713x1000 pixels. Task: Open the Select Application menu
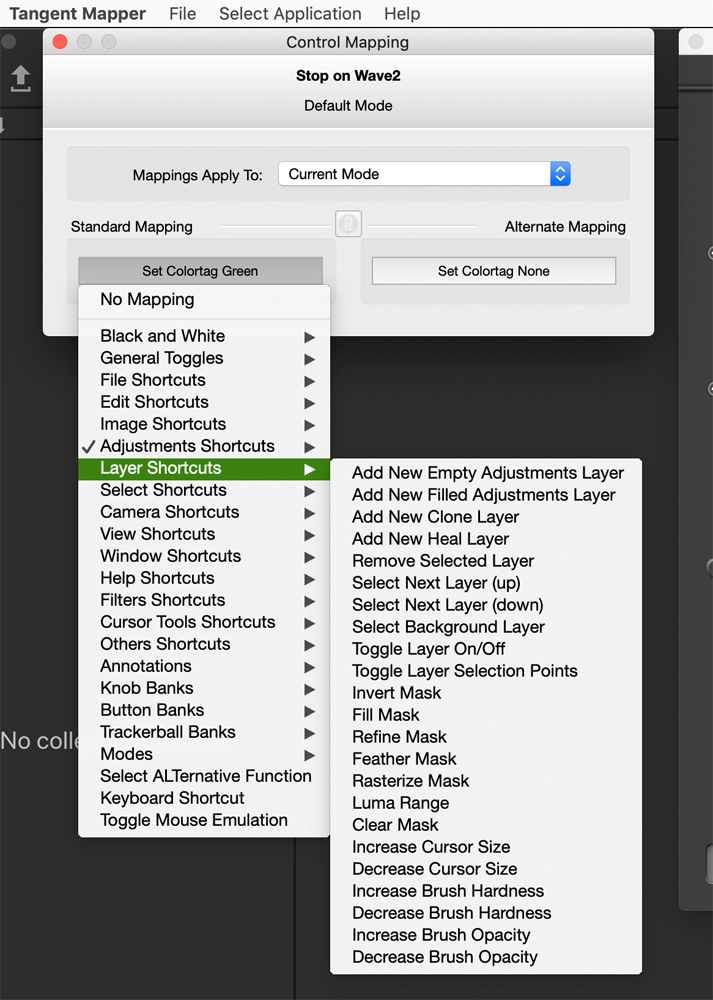tap(290, 14)
